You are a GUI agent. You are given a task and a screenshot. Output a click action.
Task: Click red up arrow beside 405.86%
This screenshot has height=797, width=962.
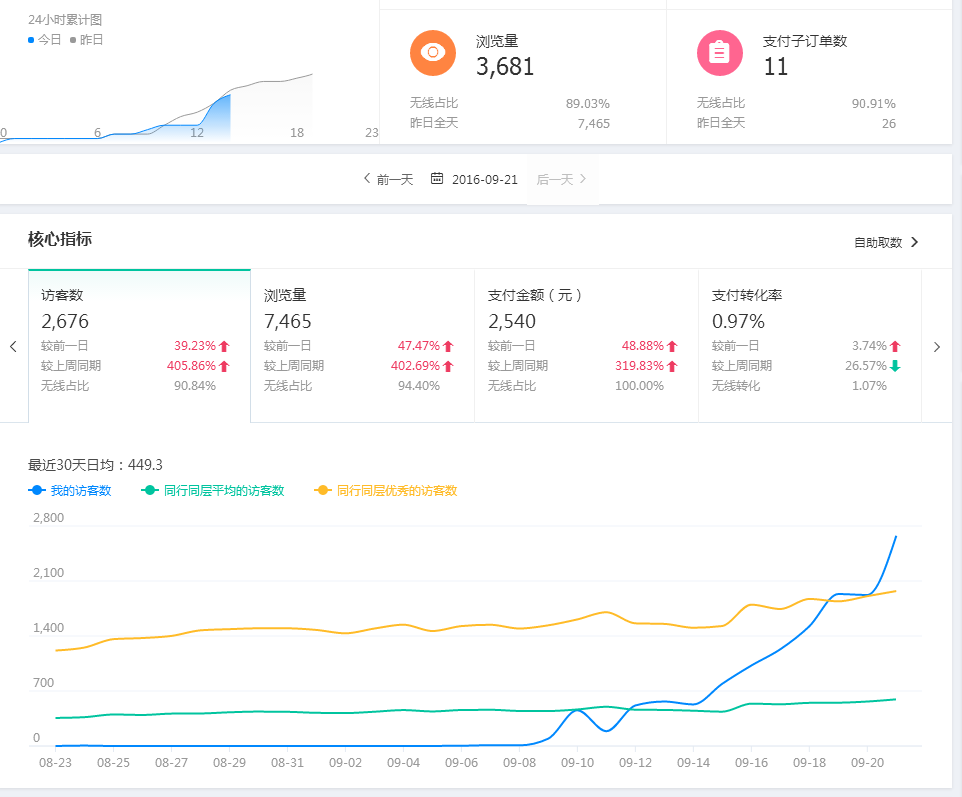pos(224,366)
